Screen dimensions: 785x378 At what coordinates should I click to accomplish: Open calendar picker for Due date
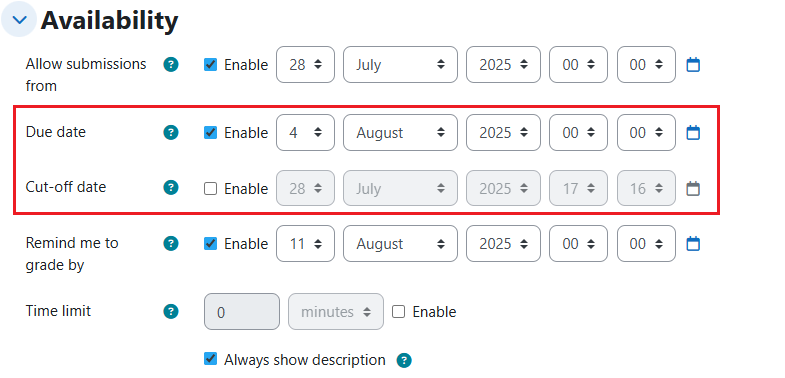[693, 133]
